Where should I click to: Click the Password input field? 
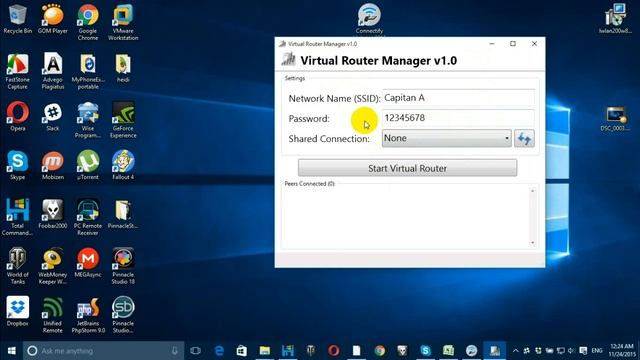[458, 118]
